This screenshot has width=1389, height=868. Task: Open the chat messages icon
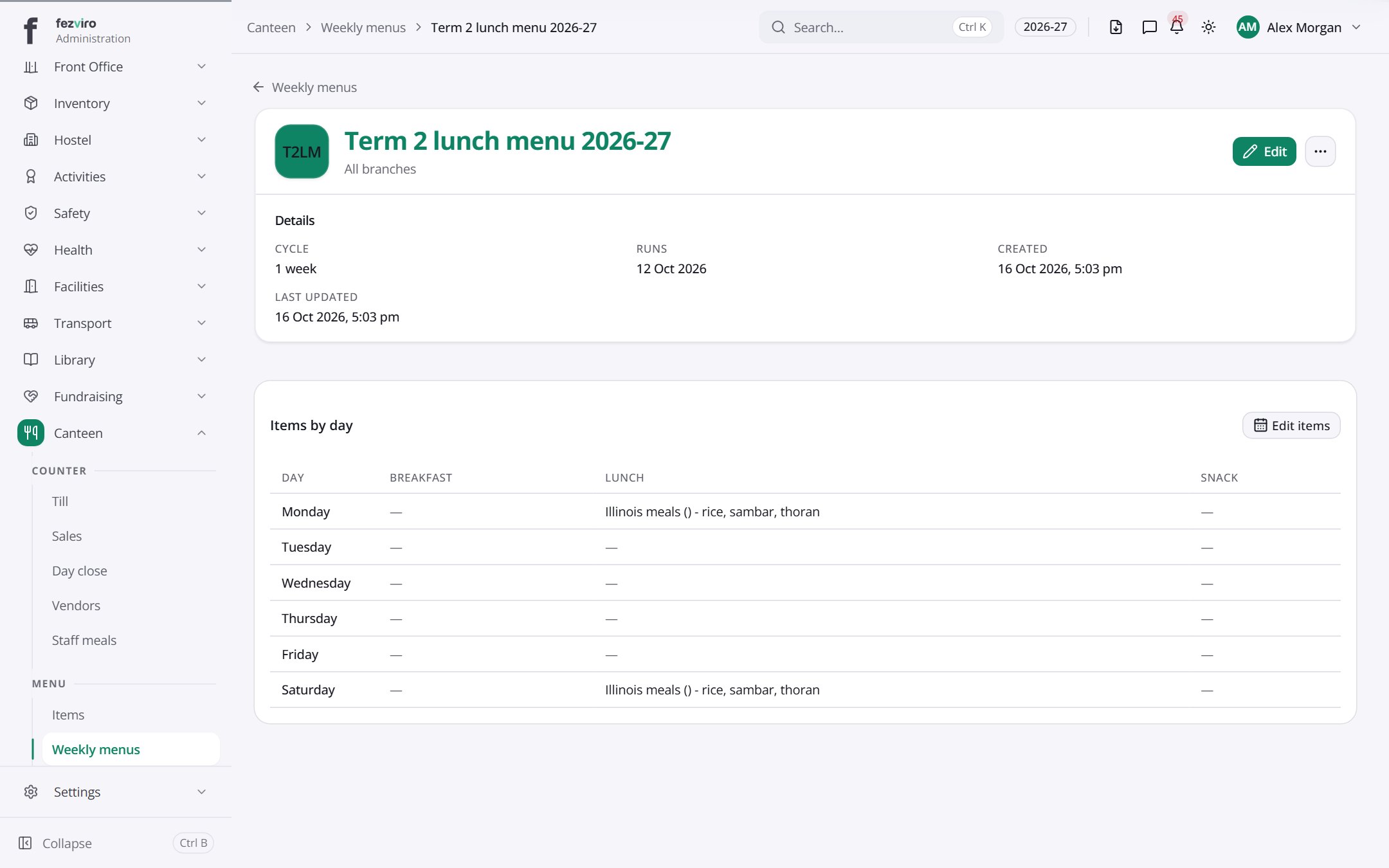click(1149, 27)
